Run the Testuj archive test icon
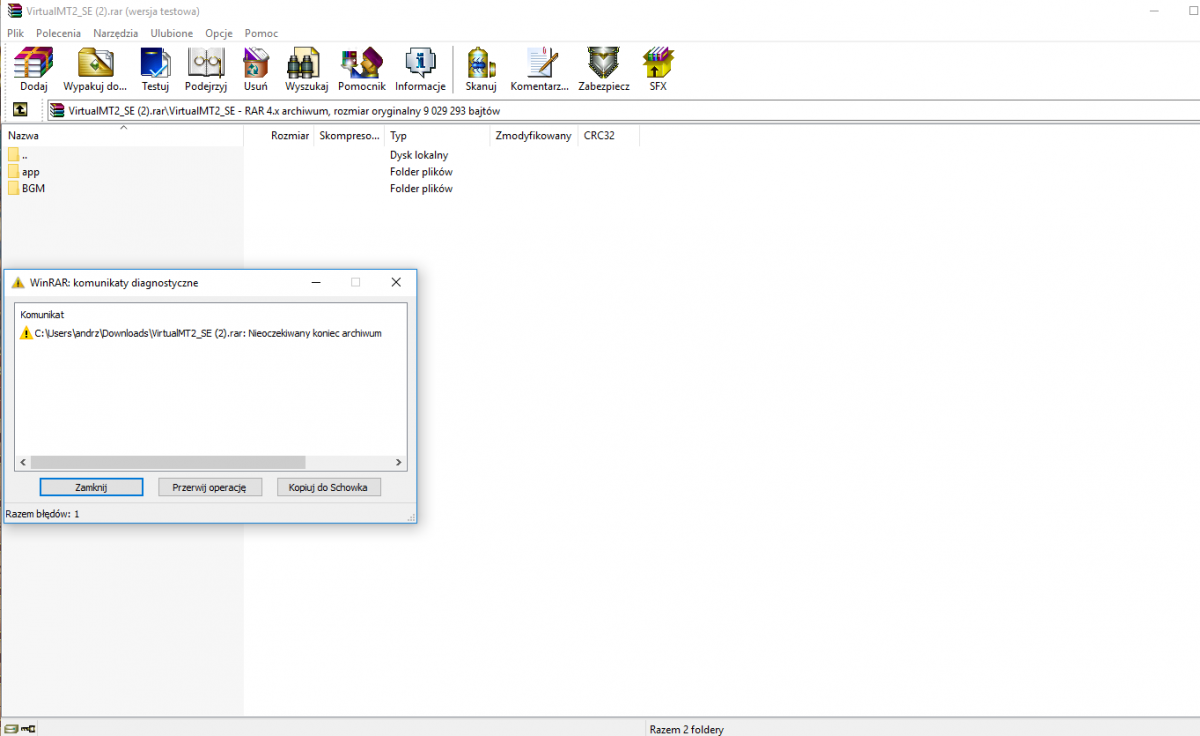This screenshot has width=1200, height=736. 155,64
